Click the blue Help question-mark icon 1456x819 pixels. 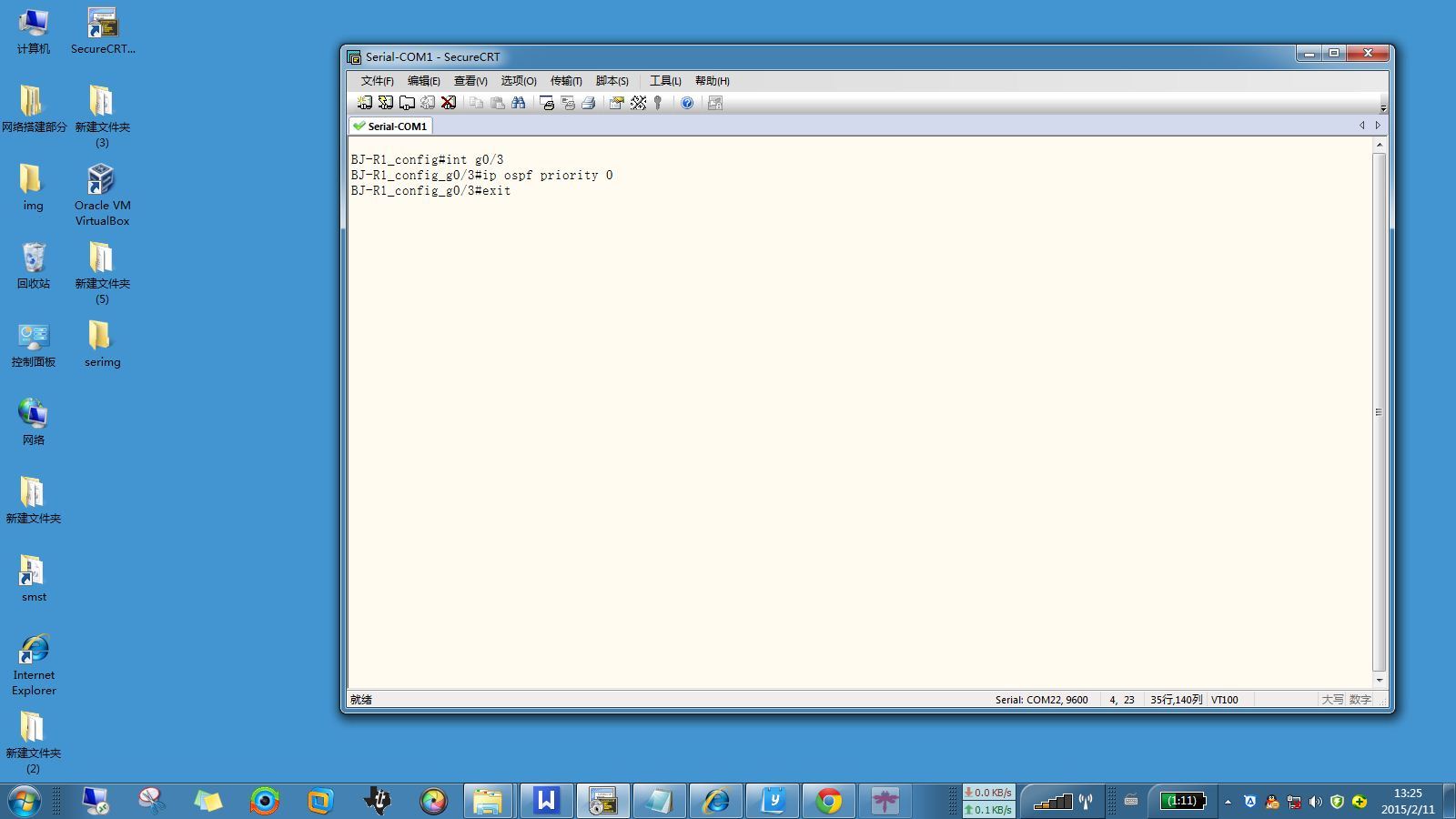[x=687, y=103]
